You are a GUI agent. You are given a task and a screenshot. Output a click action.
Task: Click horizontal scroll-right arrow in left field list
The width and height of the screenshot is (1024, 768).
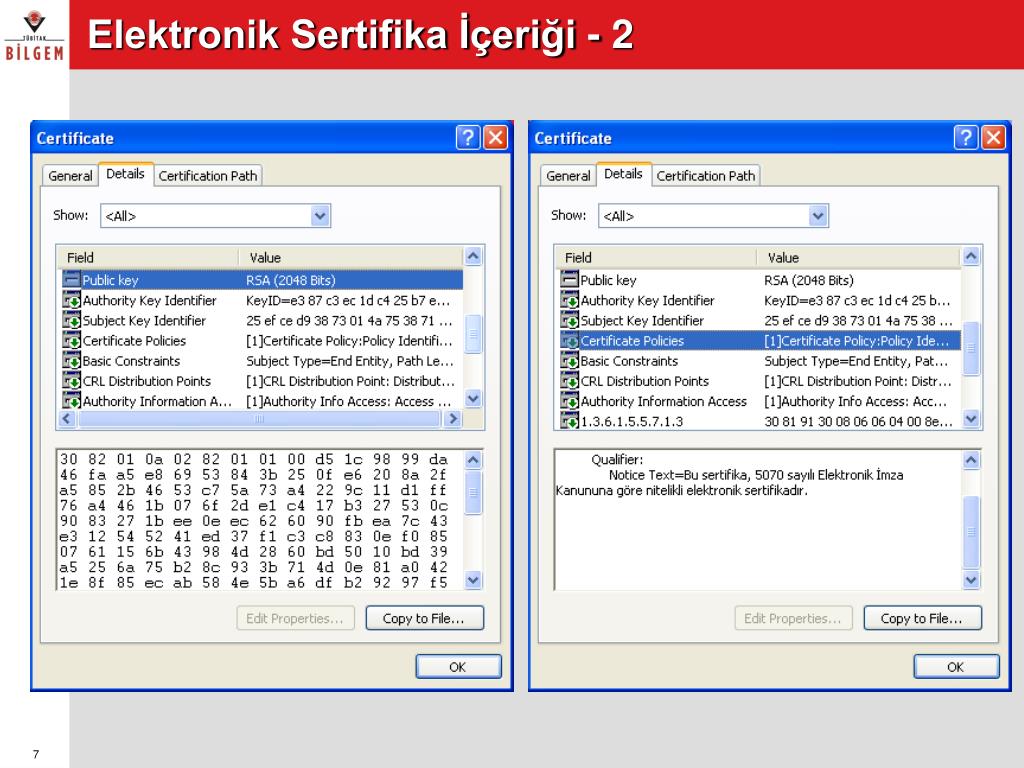[x=453, y=419]
